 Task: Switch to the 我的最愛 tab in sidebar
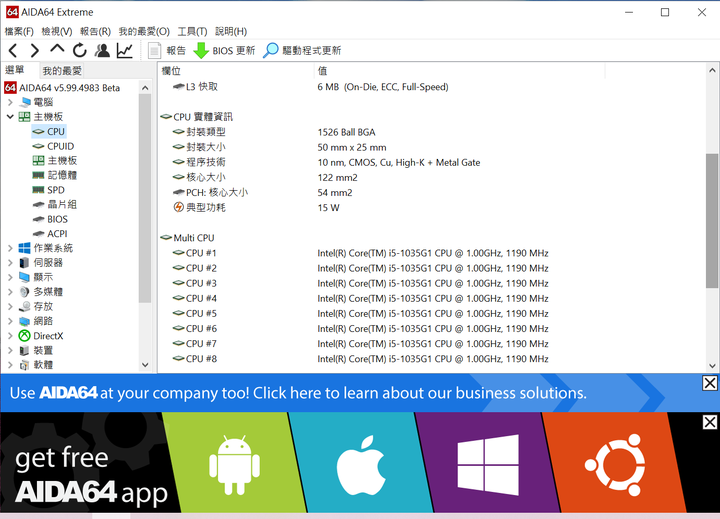[x=62, y=71]
